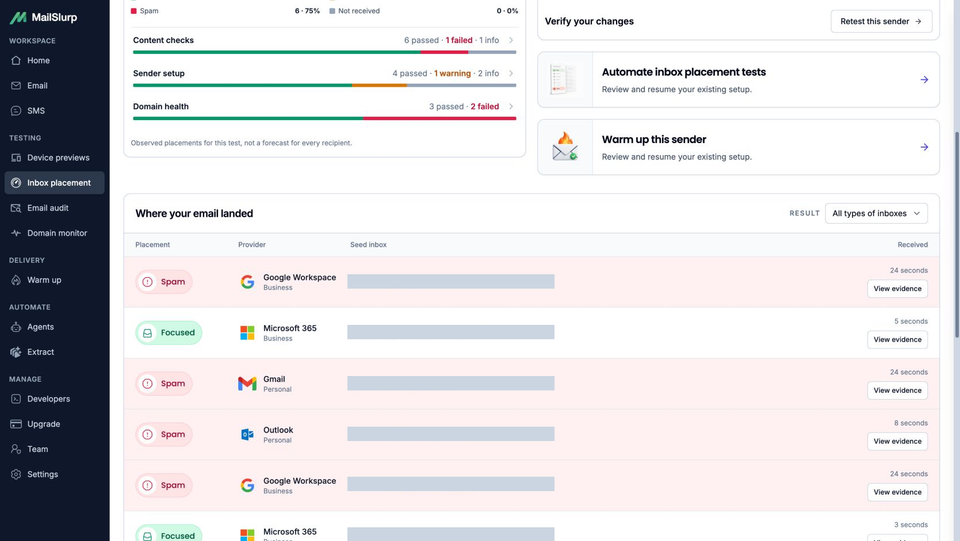The width and height of the screenshot is (960, 541).
Task: Click the Warm up flame icon in sidebar
Action: pos(16,280)
